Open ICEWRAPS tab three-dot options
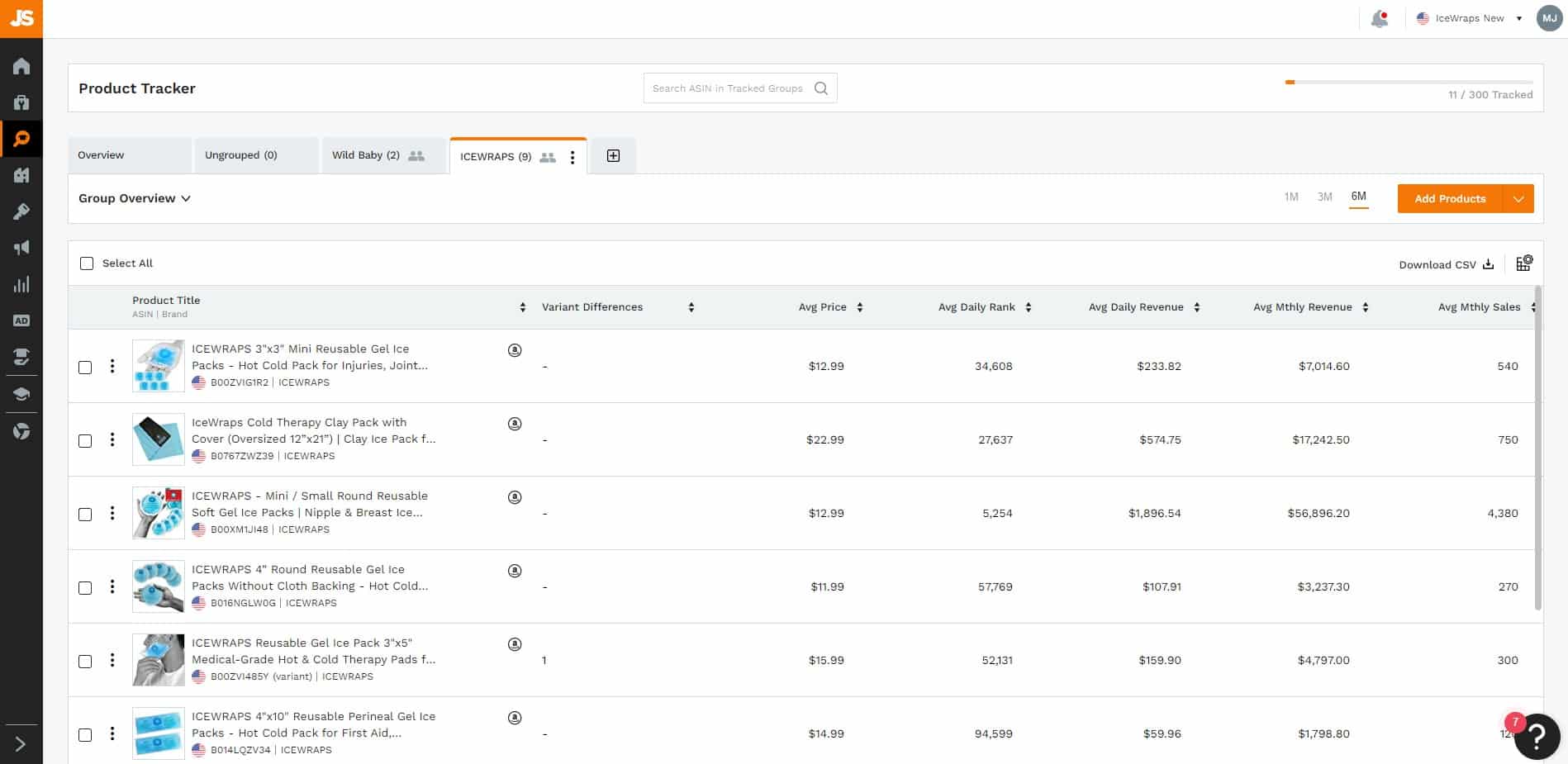Image resolution: width=1568 pixels, height=764 pixels. (x=573, y=157)
